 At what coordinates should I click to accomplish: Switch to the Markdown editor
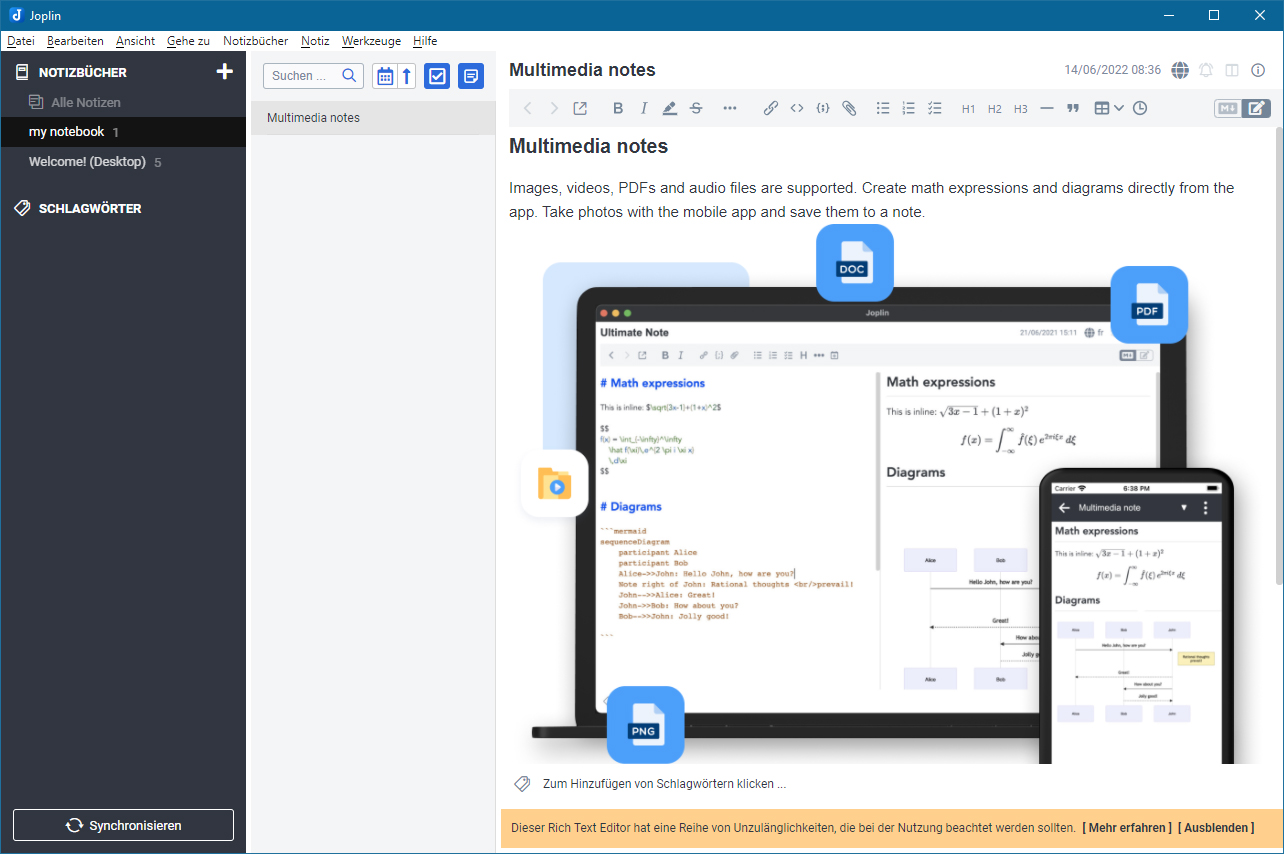tap(1228, 108)
